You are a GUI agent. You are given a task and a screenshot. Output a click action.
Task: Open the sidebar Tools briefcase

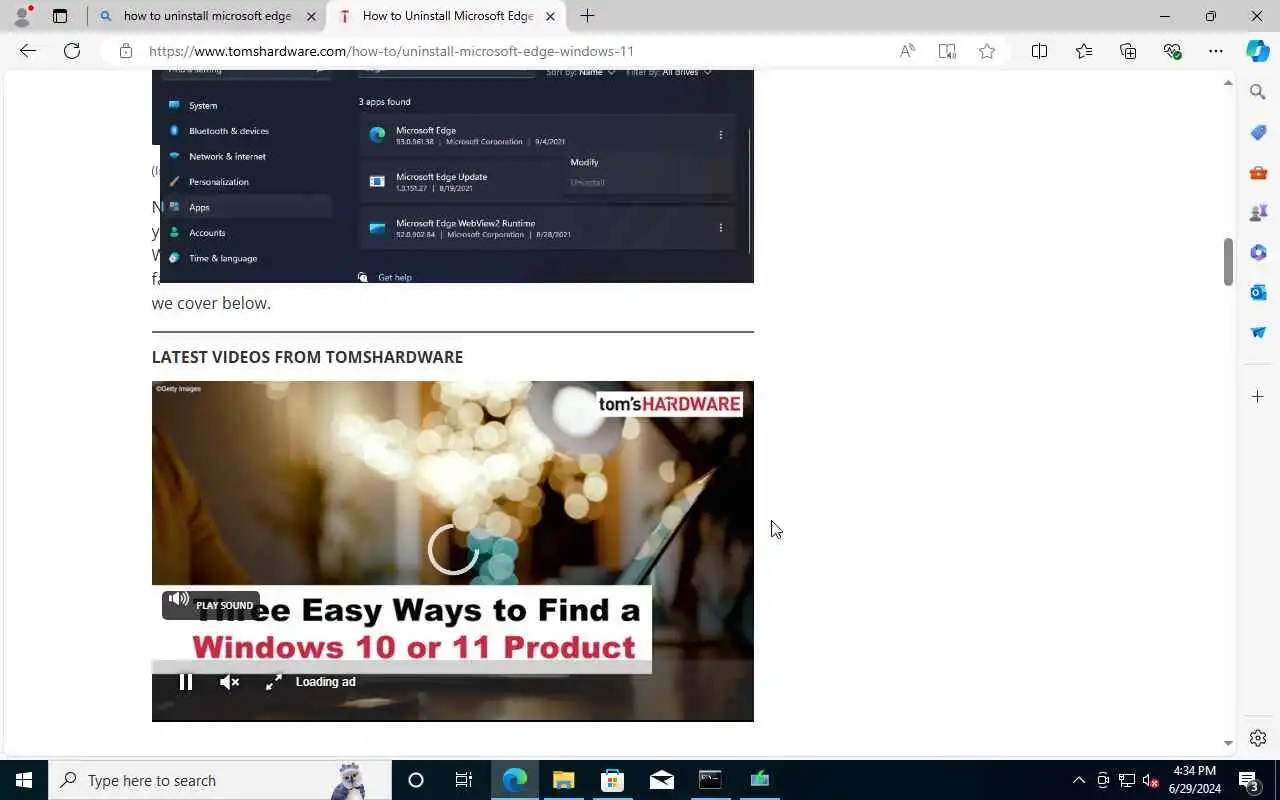pos(1258,172)
